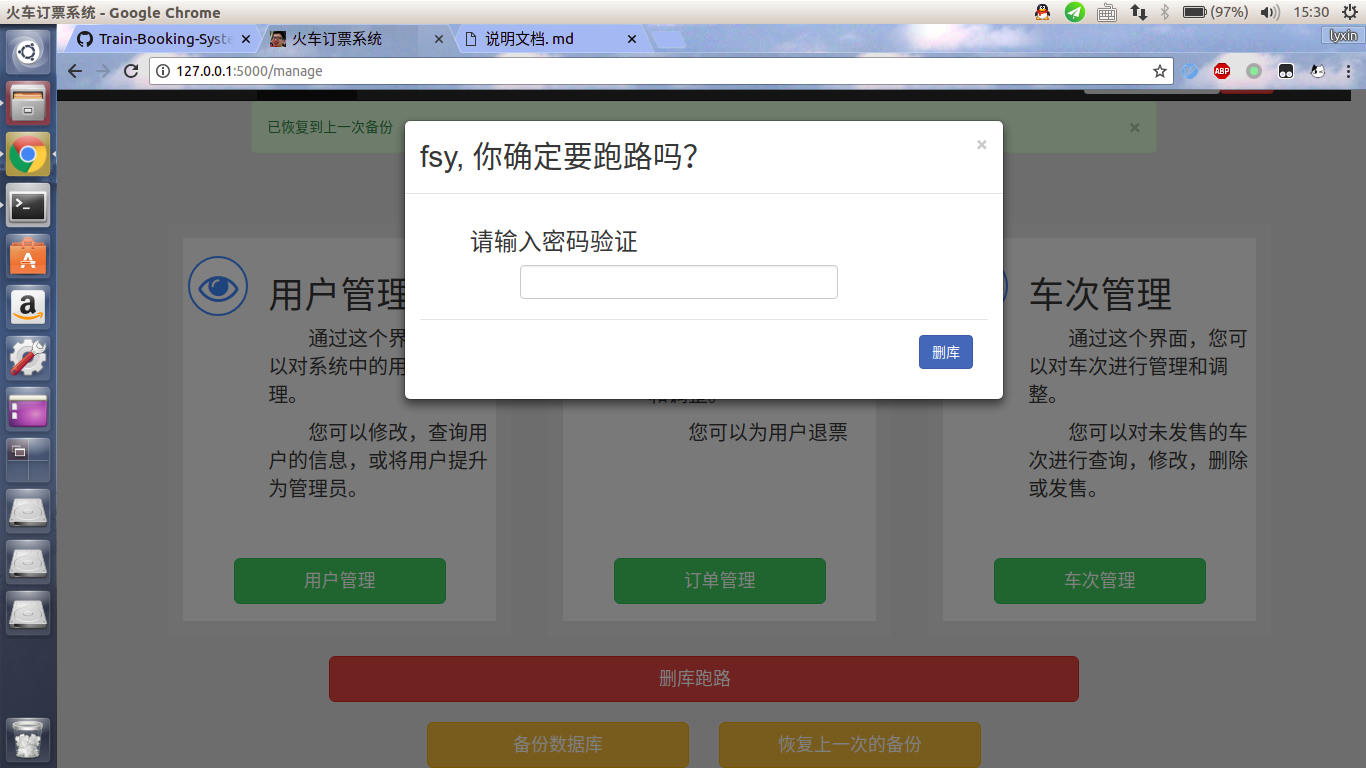Click the lyxin profile button
This screenshot has height=768, width=1366.
click(x=1343, y=35)
